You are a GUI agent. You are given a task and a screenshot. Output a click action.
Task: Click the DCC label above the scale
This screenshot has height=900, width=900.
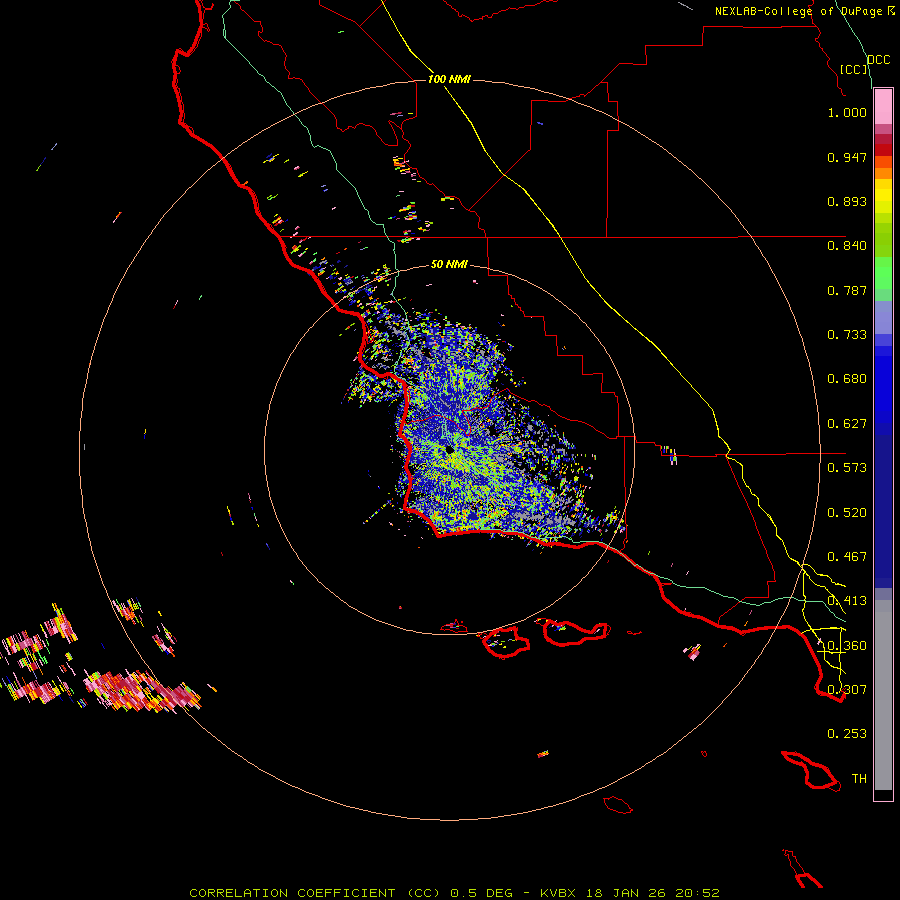(879, 60)
